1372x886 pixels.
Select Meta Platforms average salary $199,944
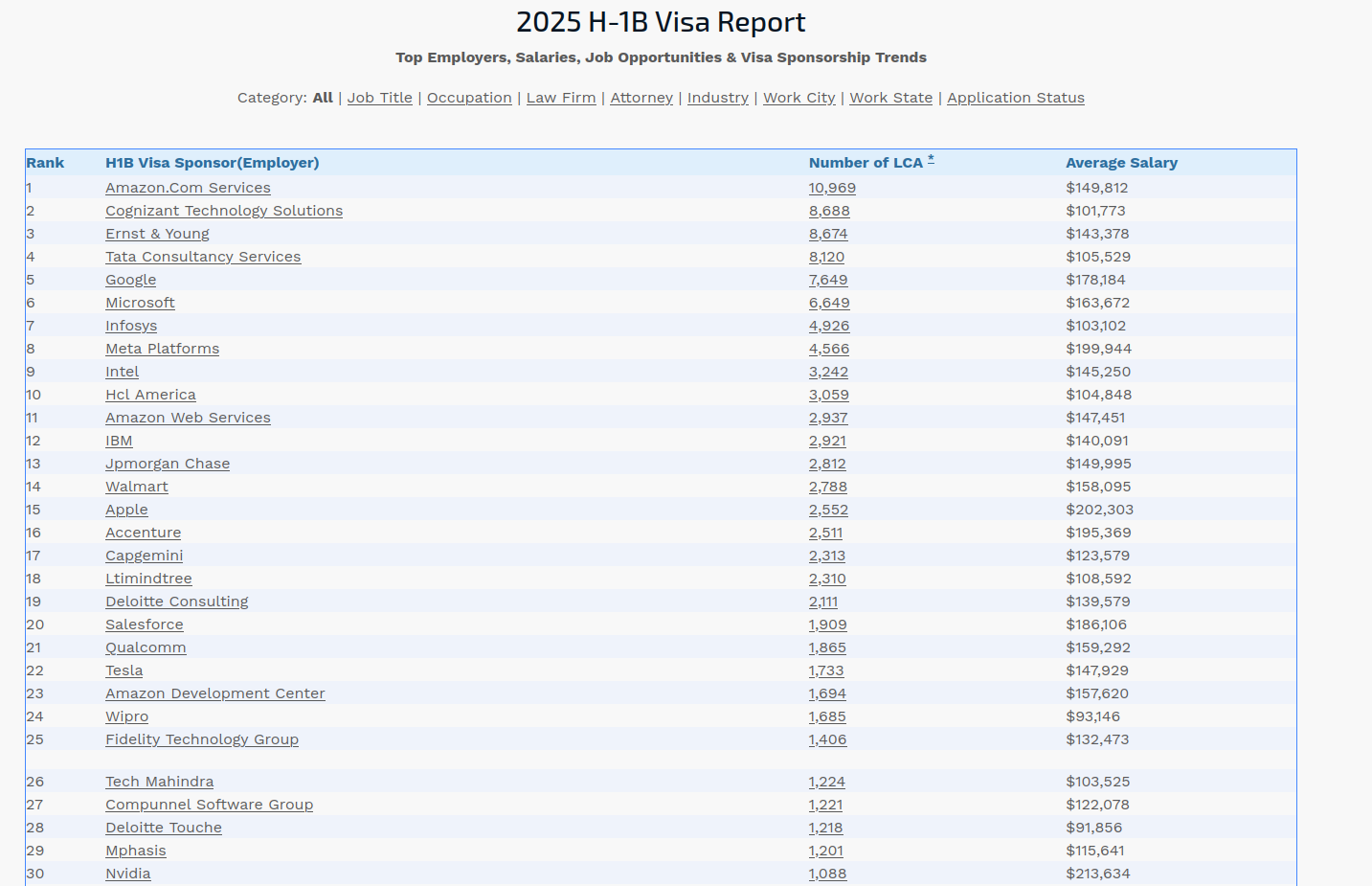(1098, 349)
